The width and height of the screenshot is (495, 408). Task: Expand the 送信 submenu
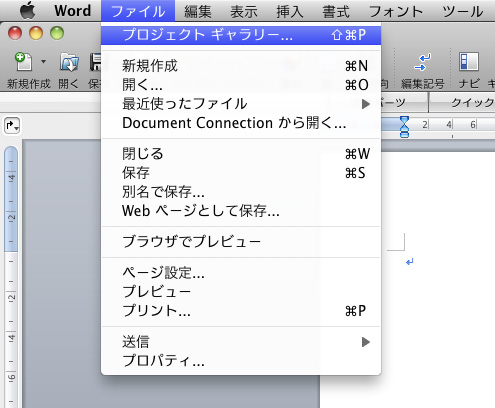click(241, 342)
